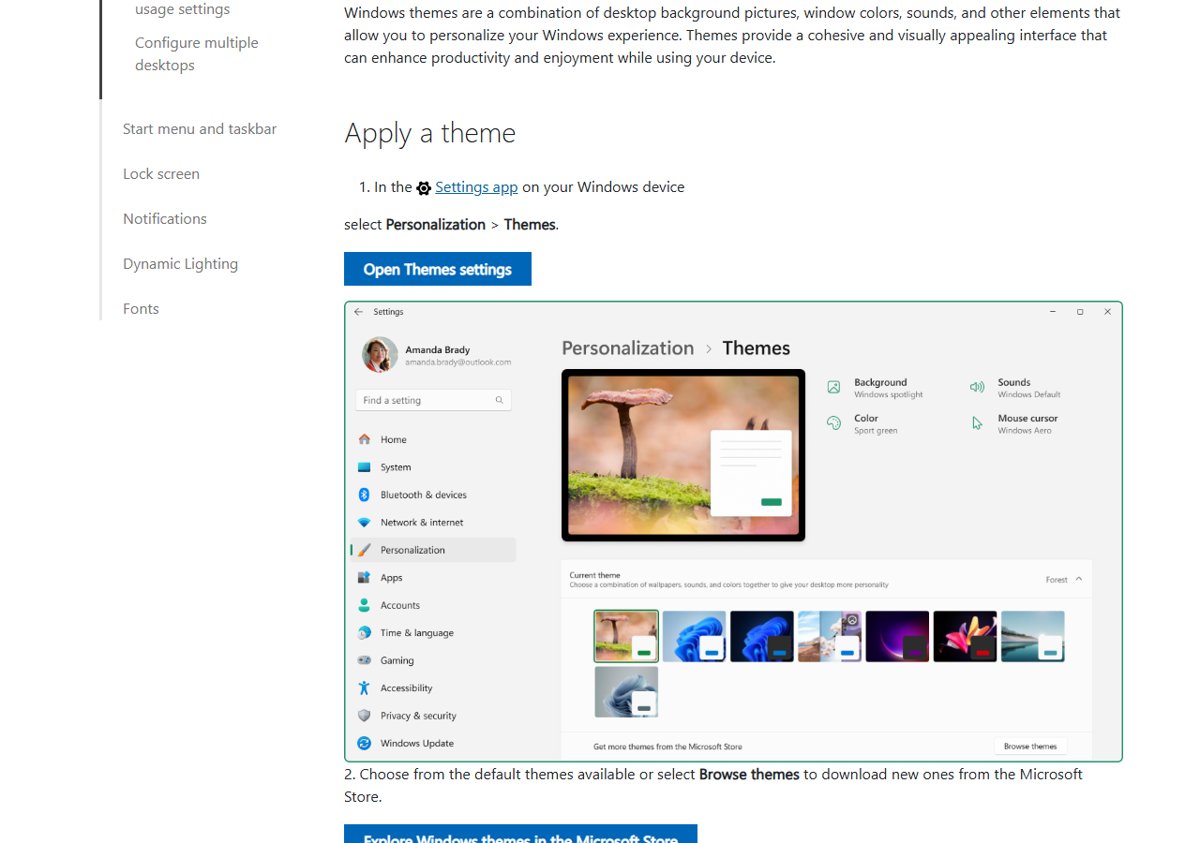
Task: Open the Settings app link
Action: point(476,187)
